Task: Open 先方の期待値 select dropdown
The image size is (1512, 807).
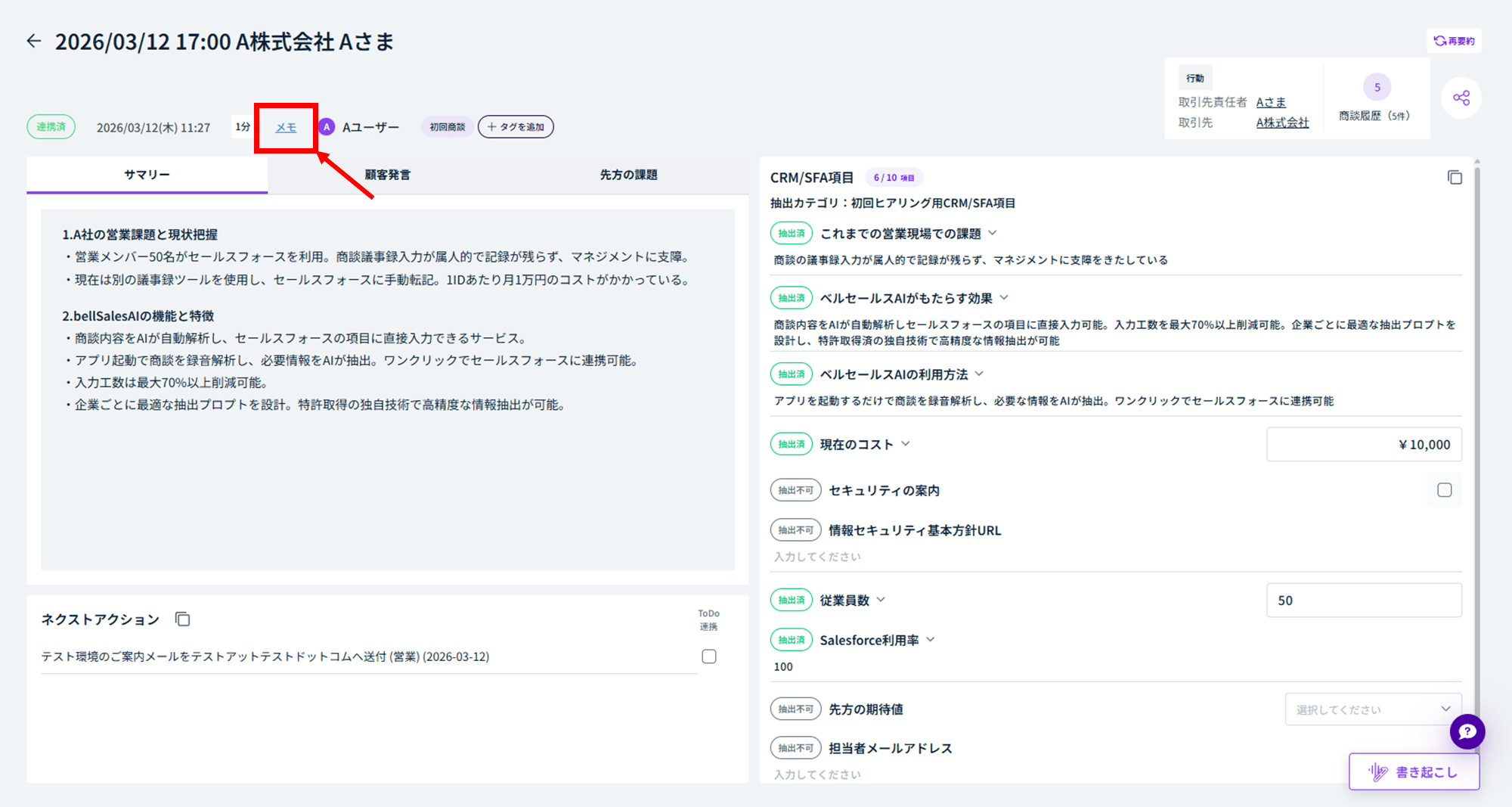Action: point(1373,709)
